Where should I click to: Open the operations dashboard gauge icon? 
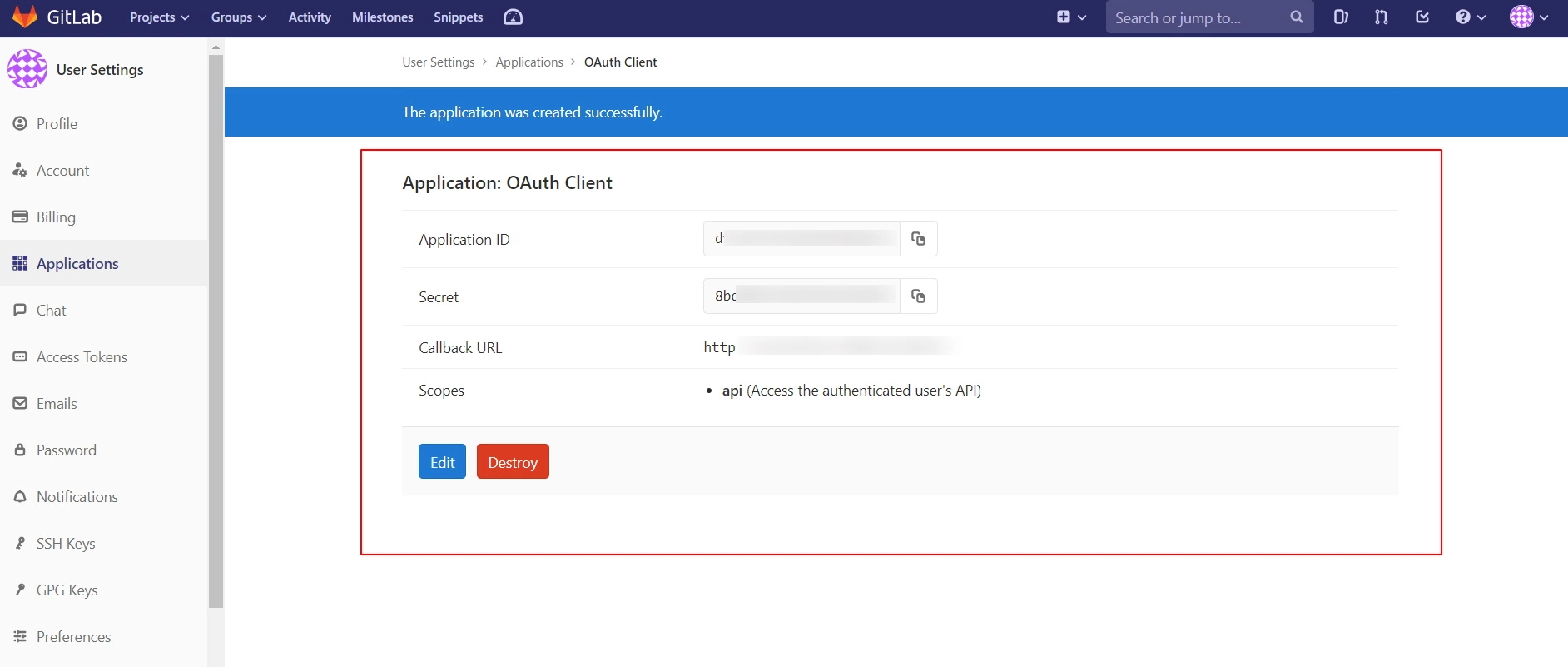tap(513, 17)
